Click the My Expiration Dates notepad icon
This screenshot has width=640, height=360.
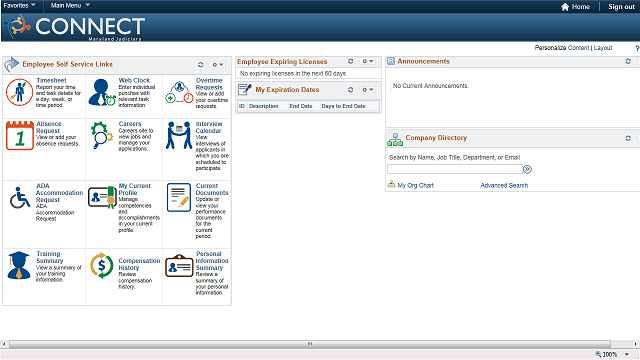(244, 89)
